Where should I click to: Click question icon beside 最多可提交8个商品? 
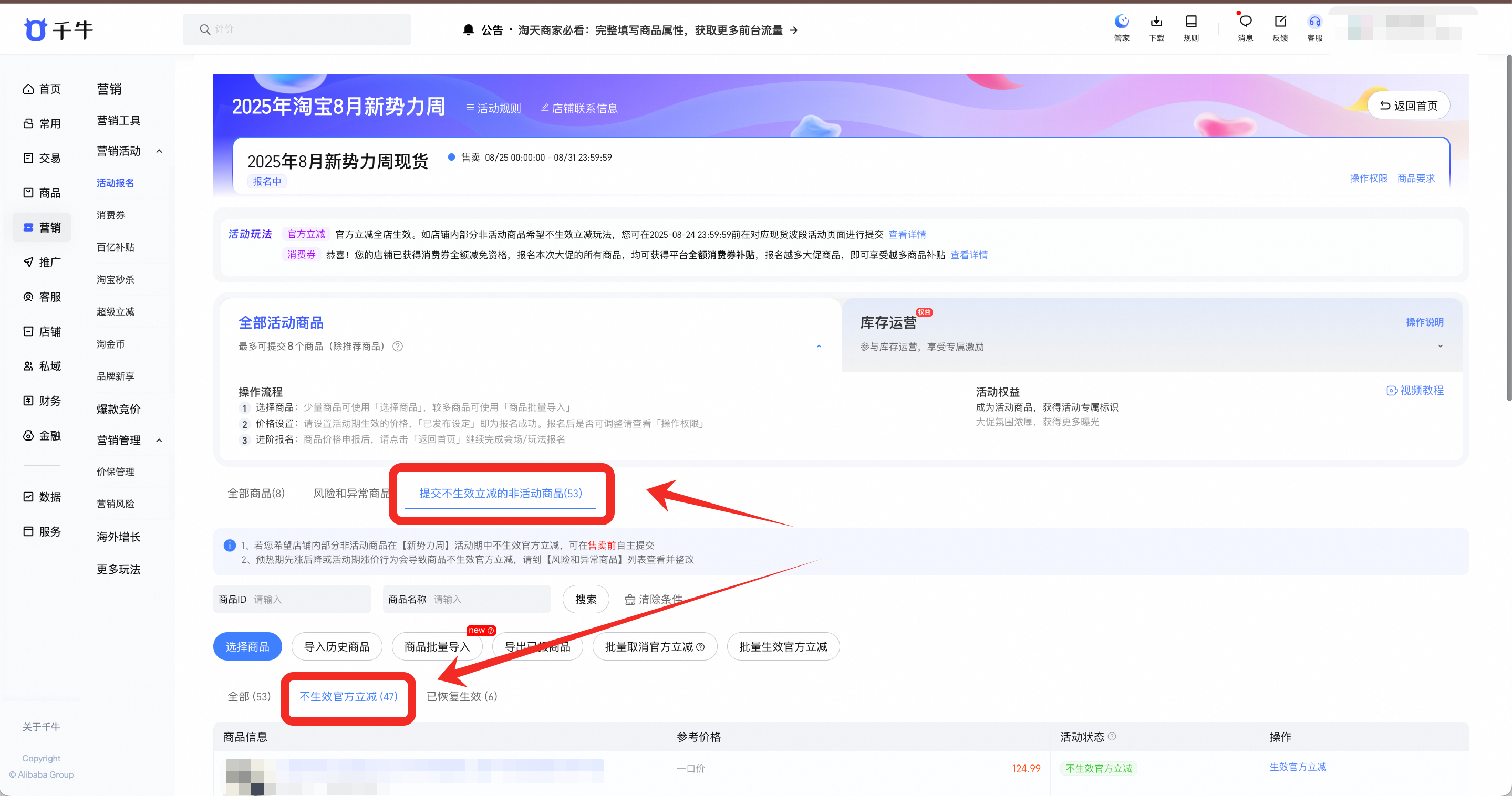pos(397,346)
